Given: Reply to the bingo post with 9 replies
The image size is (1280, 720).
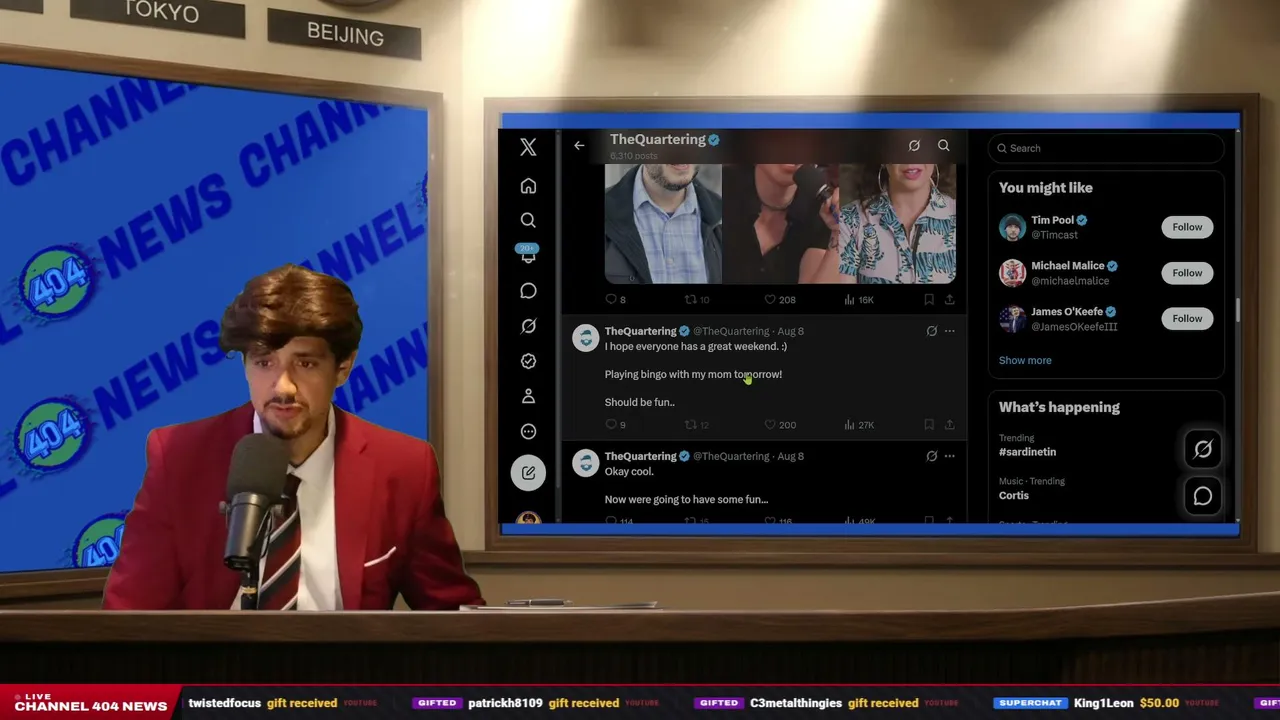Looking at the screenshot, I should coord(616,425).
